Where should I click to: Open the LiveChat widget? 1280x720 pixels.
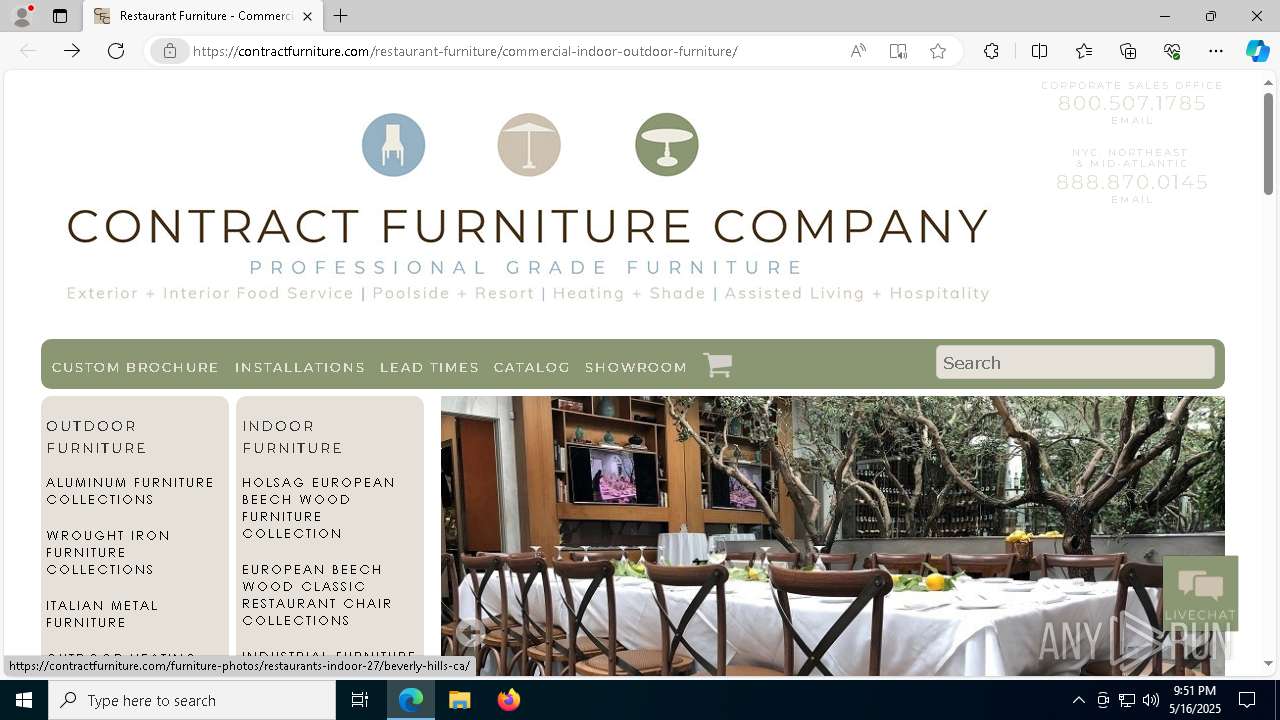click(1200, 593)
